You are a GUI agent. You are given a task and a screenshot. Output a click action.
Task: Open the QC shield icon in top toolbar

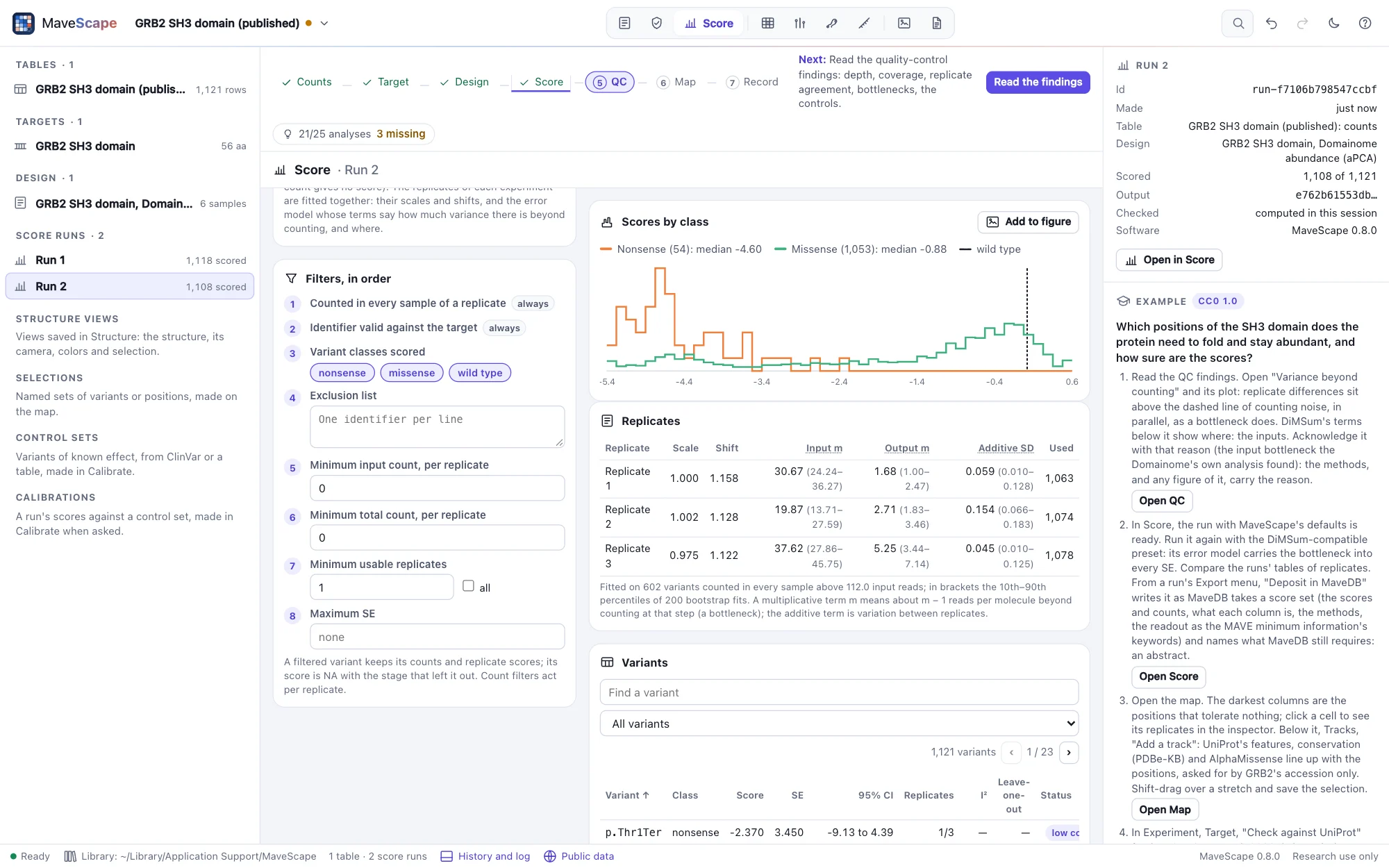pyautogui.click(x=656, y=23)
